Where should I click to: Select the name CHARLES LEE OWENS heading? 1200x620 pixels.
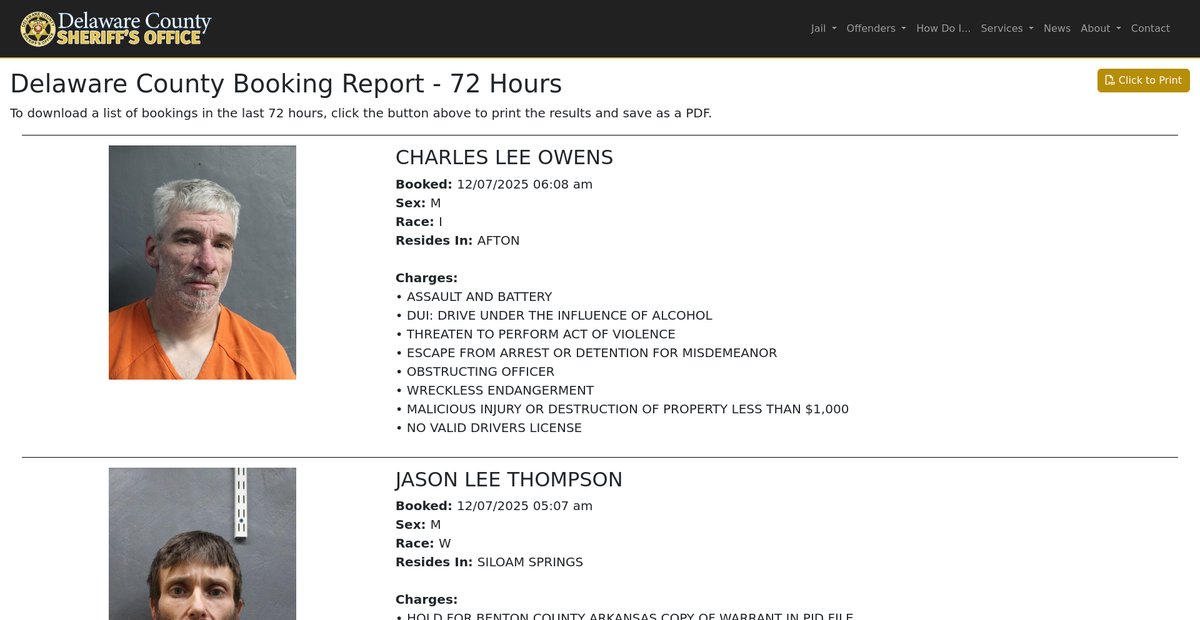click(x=504, y=157)
